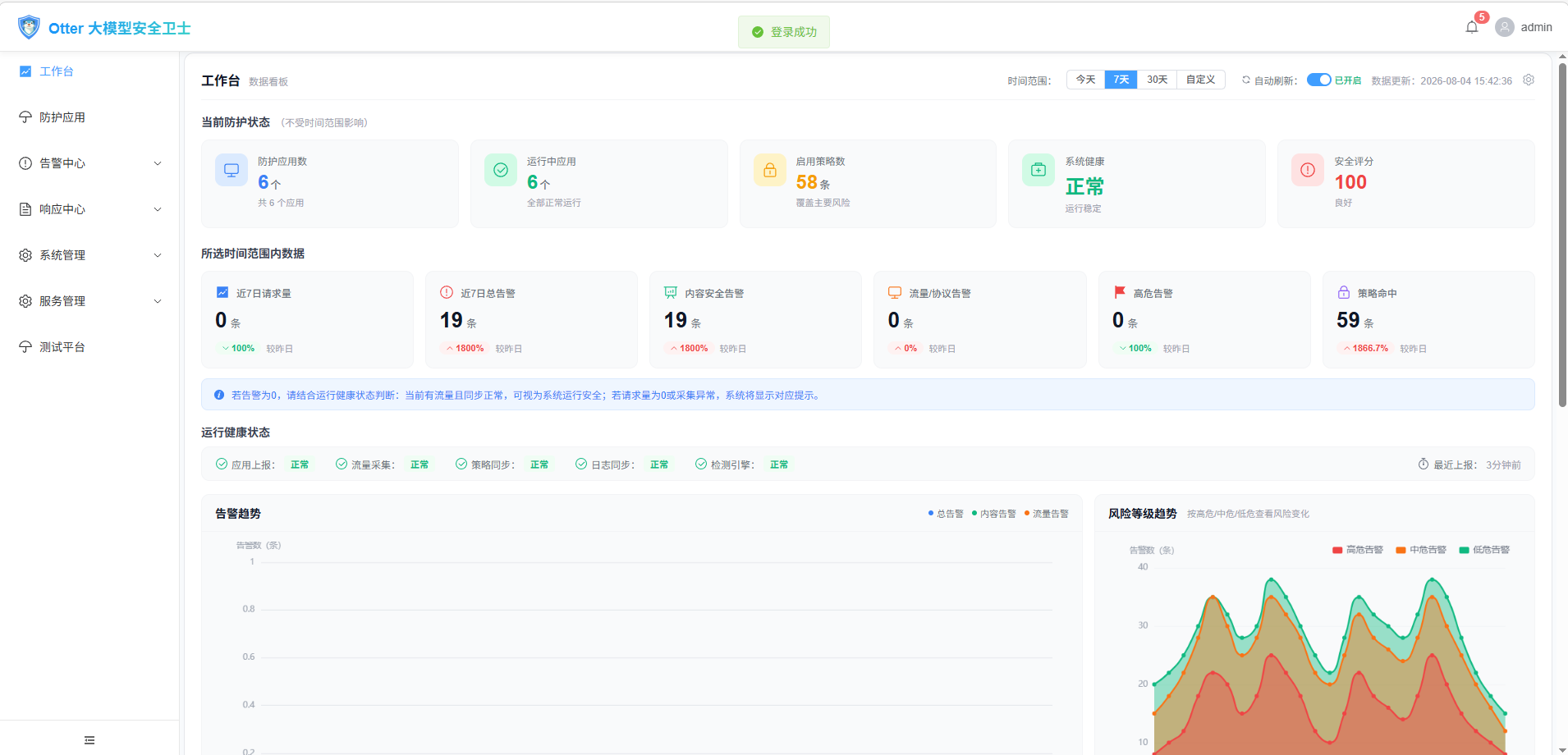
Task: Click the 检测引擎 正常 status tag
Action: point(779,464)
